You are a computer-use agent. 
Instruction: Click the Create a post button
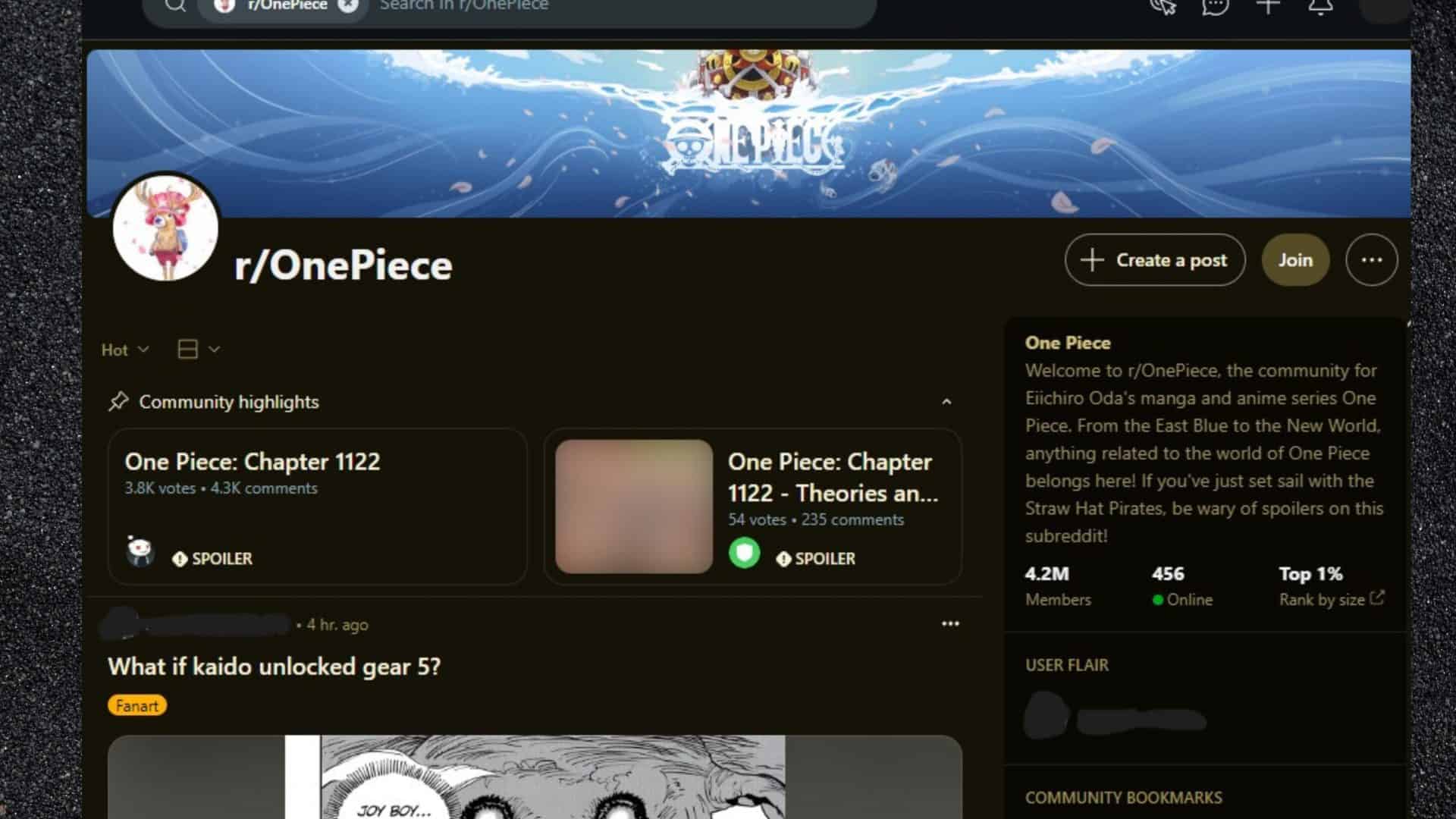click(x=1155, y=260)
